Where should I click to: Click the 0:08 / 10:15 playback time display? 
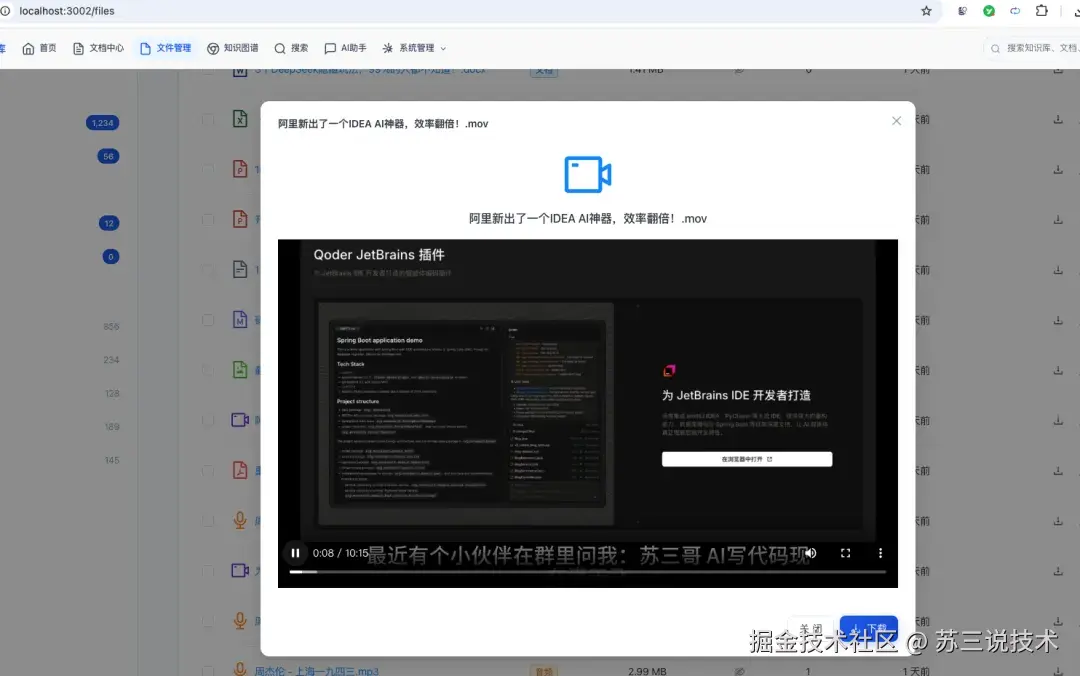[340, 553]
